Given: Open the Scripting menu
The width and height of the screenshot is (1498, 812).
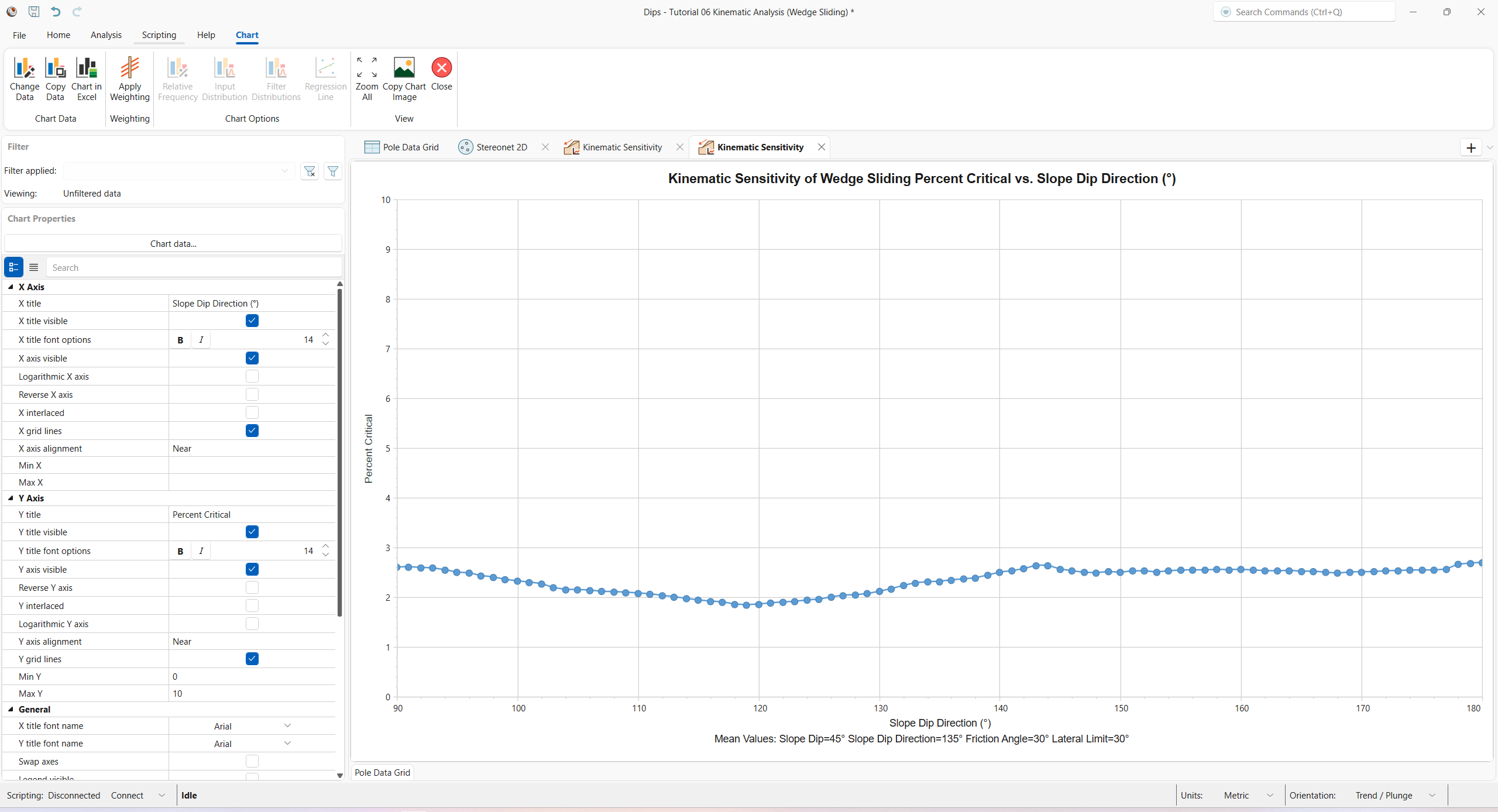Looking at the screenshot, I should (x=159, y=35).
